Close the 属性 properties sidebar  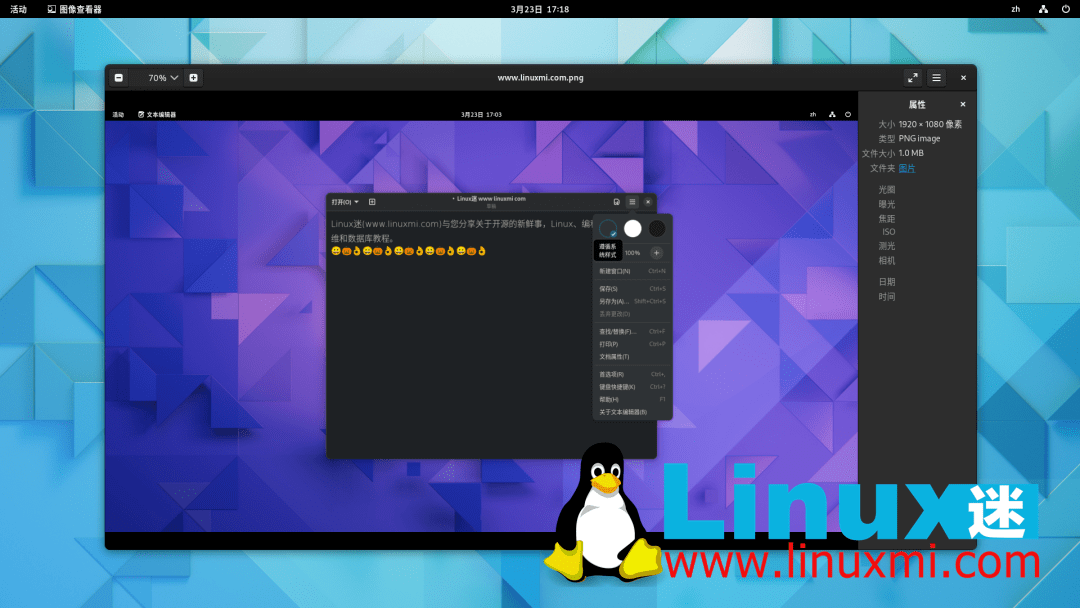pyautogui.click(x=963, y=105)
